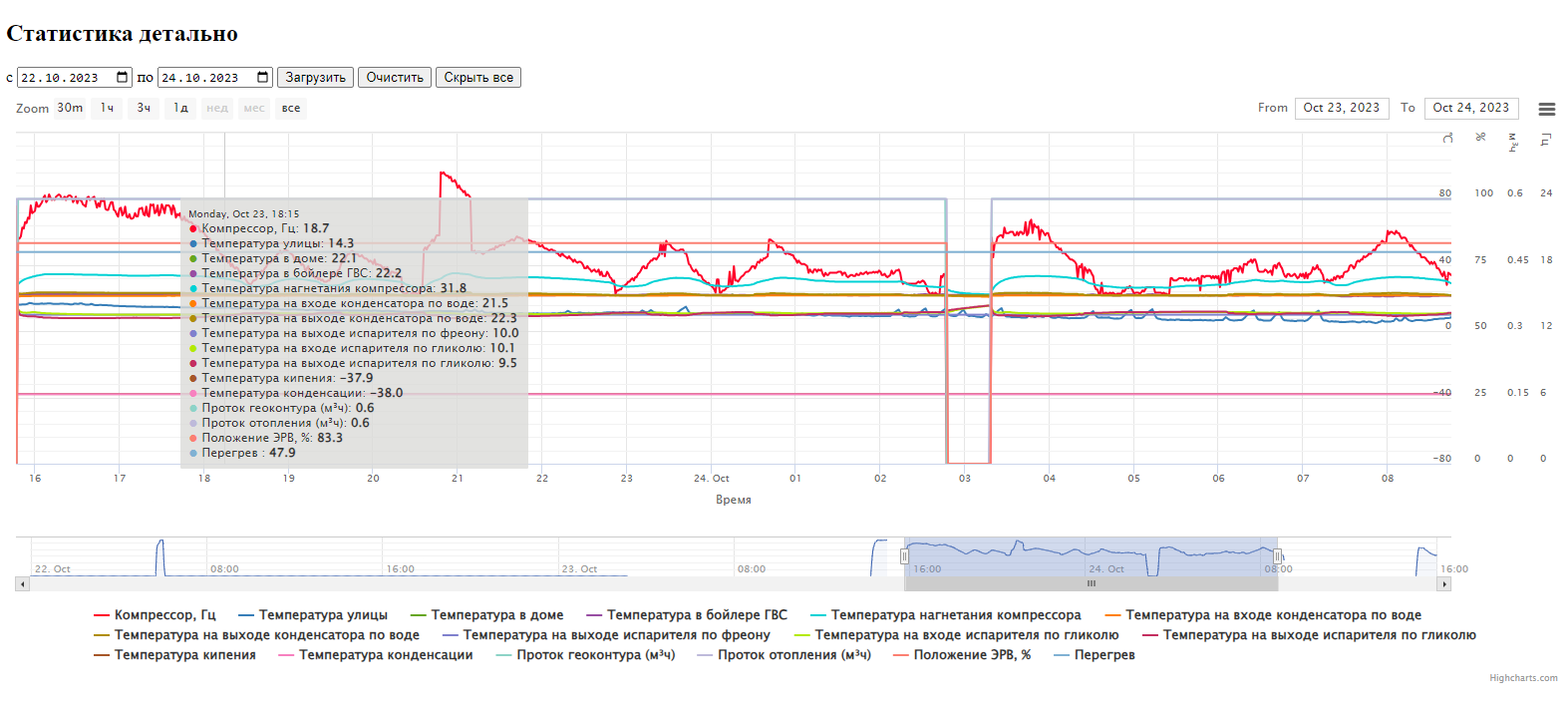Viewport: 1568px width, 713px height.
Task: Open the From date input Oct 23, 2023
Action: click(1342, 108)
